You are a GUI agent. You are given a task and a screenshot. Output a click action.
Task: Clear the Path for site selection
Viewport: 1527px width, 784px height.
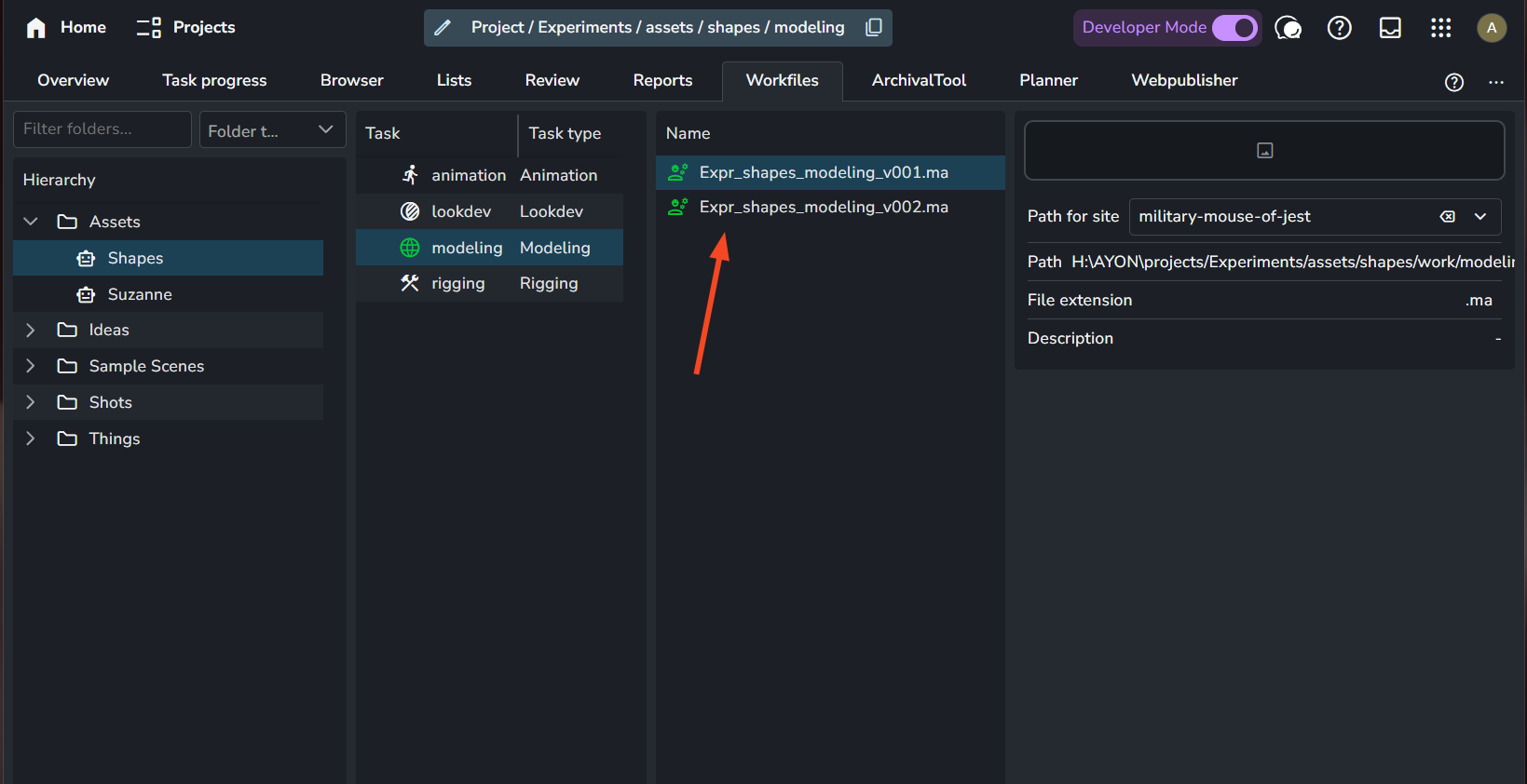click(1447, 217)
